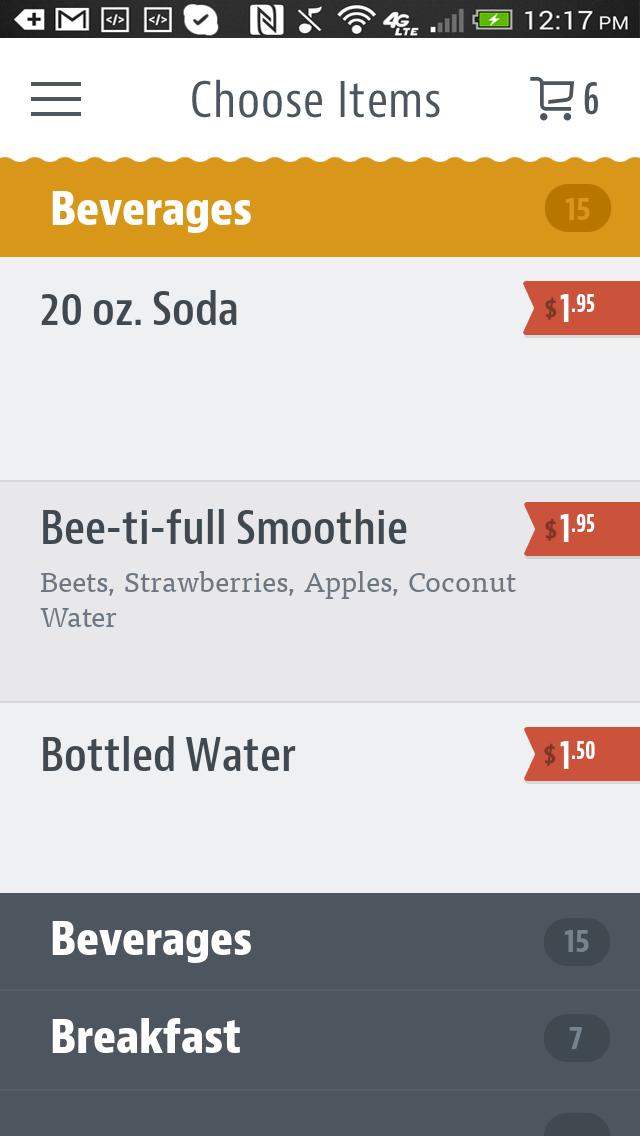
Task: Tap the Bottled Water $1.50 price tag
Action: 582,754
